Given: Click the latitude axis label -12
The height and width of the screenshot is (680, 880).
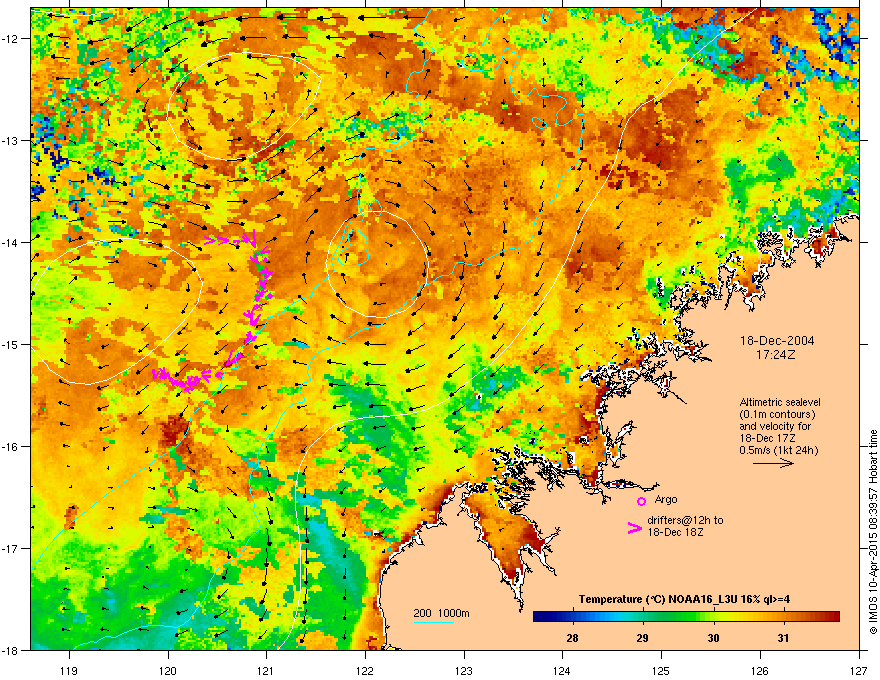Looking at the screenshot, I should coord(11,39).
